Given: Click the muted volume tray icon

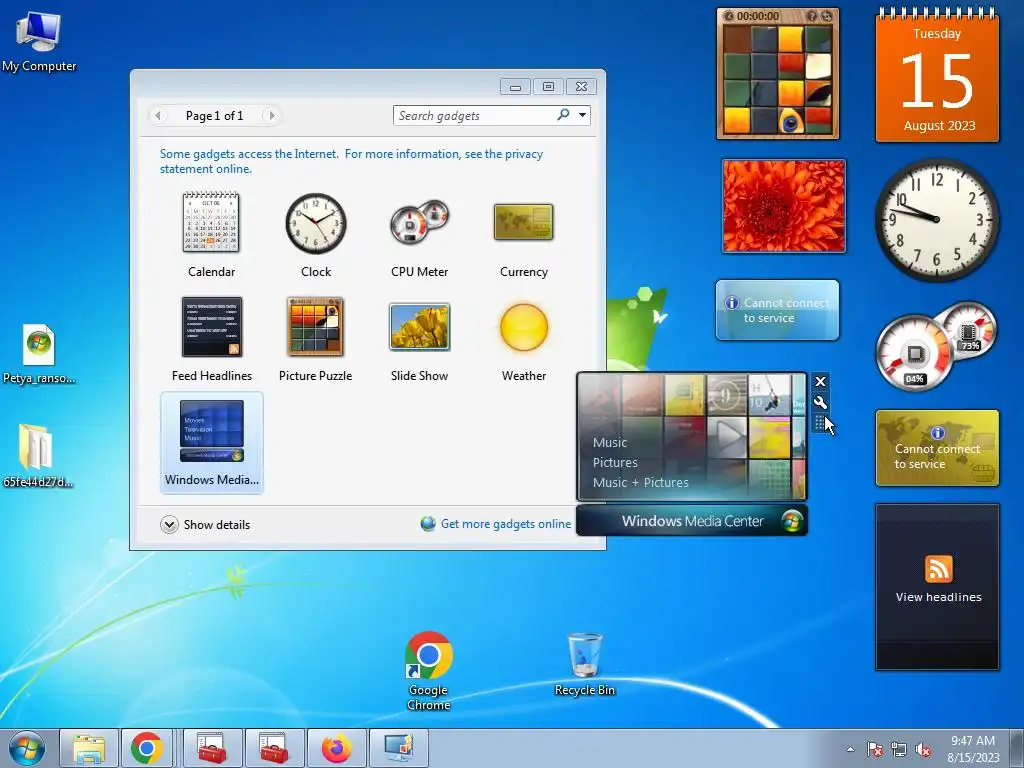Looking at the screenshot, I should (x=923, y=749).
